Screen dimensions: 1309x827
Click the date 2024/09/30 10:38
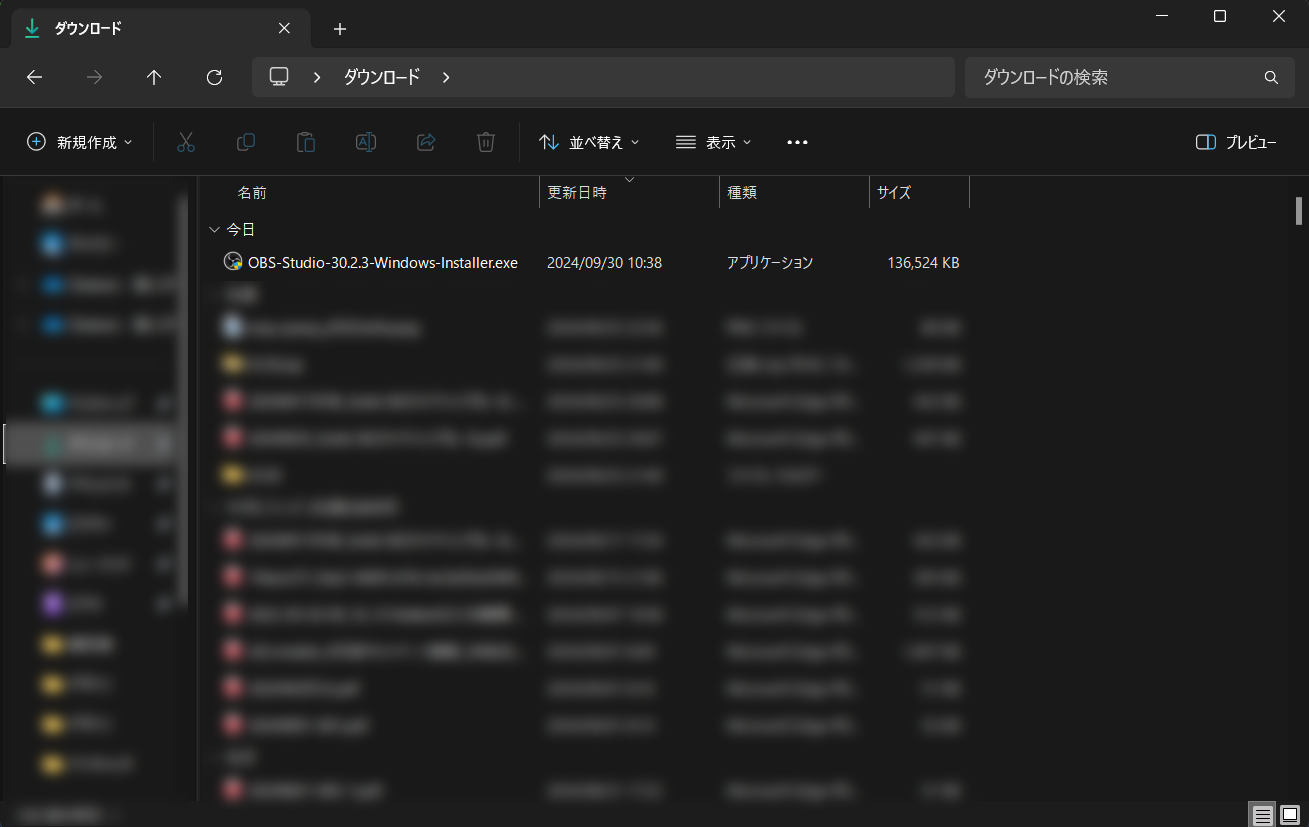coord(605,262)
